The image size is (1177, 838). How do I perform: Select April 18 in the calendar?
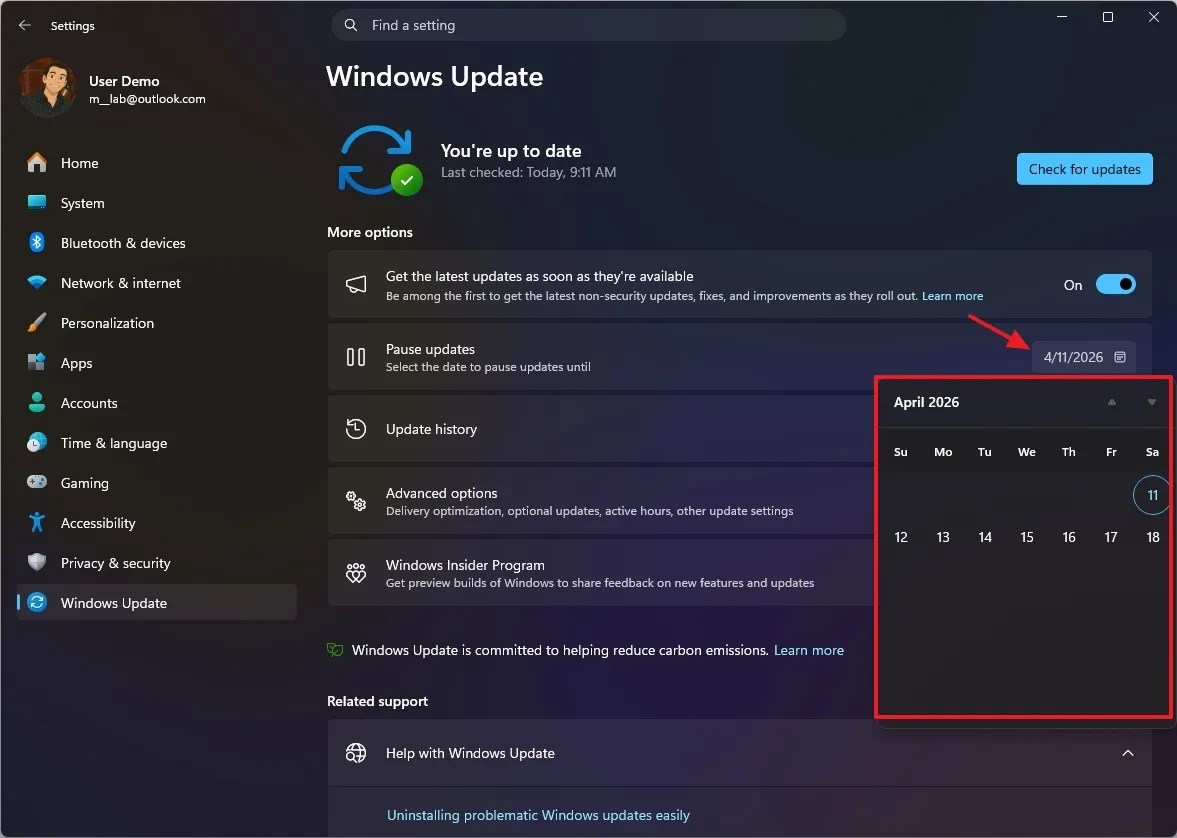1152,537
